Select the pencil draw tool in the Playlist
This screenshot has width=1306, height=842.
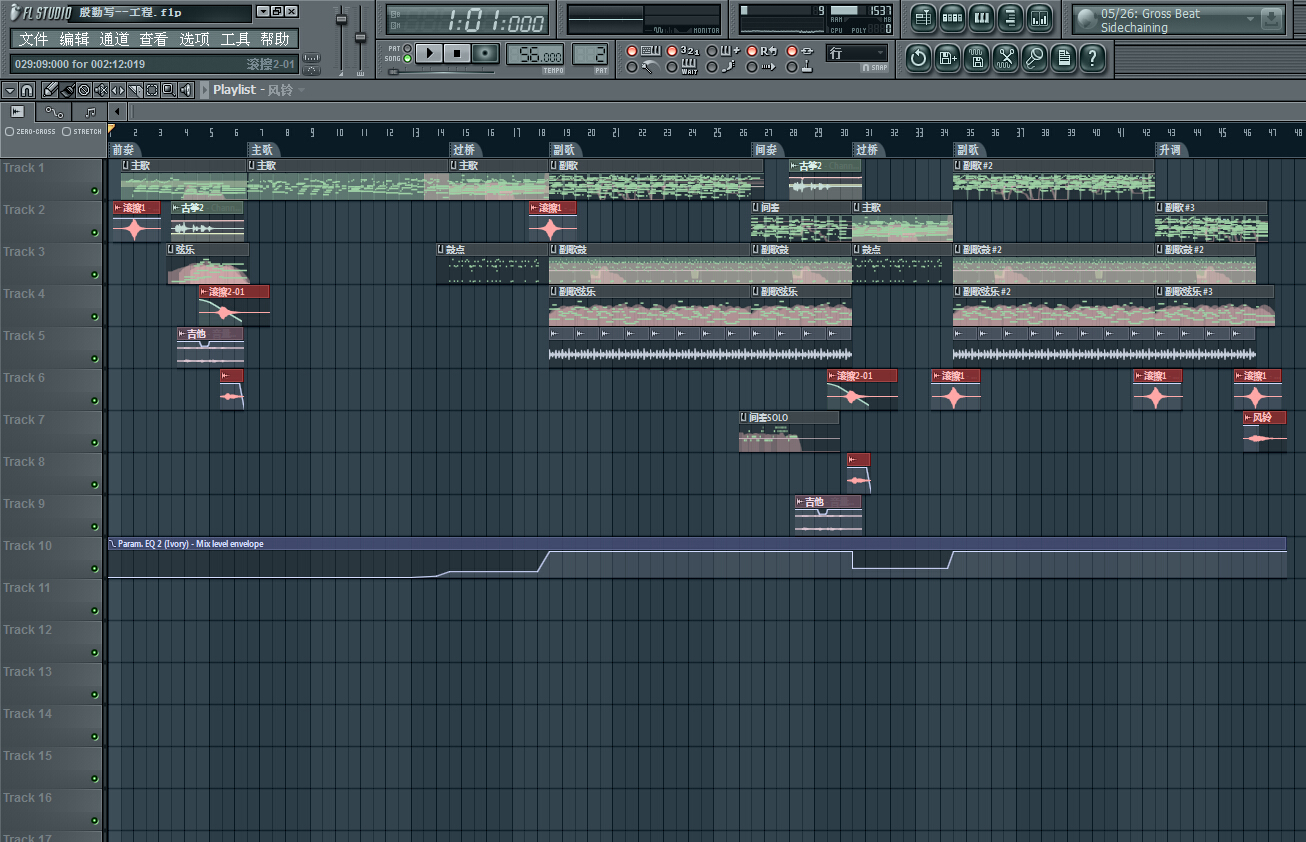tap(49, 90)
